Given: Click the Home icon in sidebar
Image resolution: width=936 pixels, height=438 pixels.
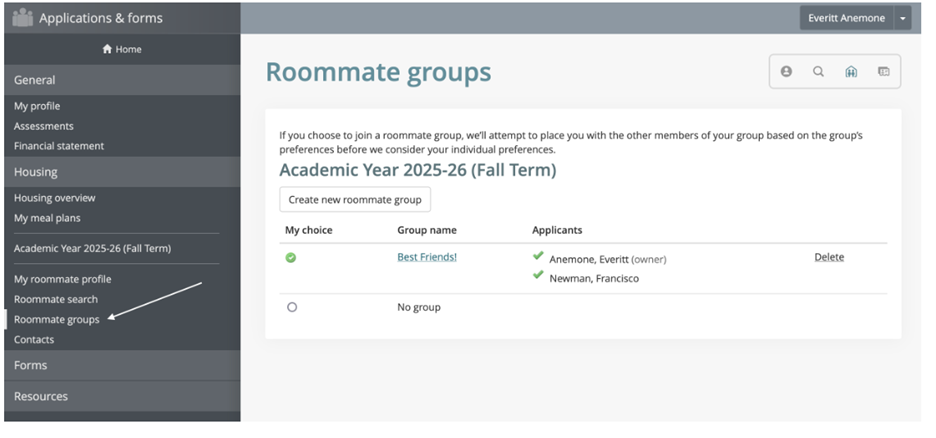Looking at the screenshot, I should pos(108,49).
